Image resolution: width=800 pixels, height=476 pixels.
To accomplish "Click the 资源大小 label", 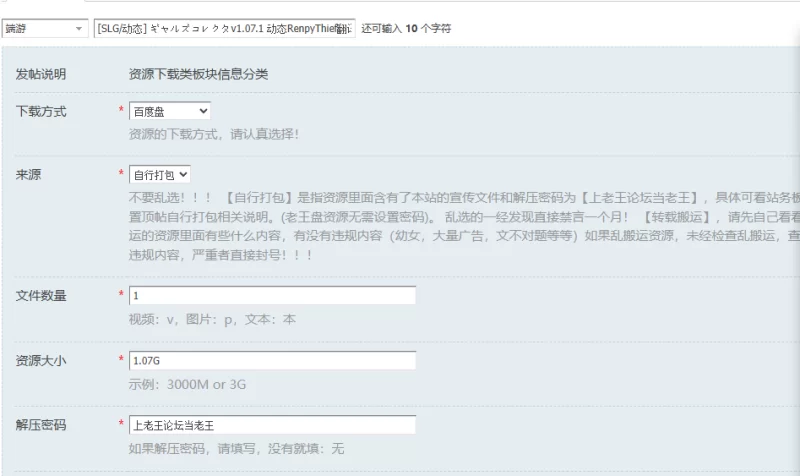I will (41, 361).
